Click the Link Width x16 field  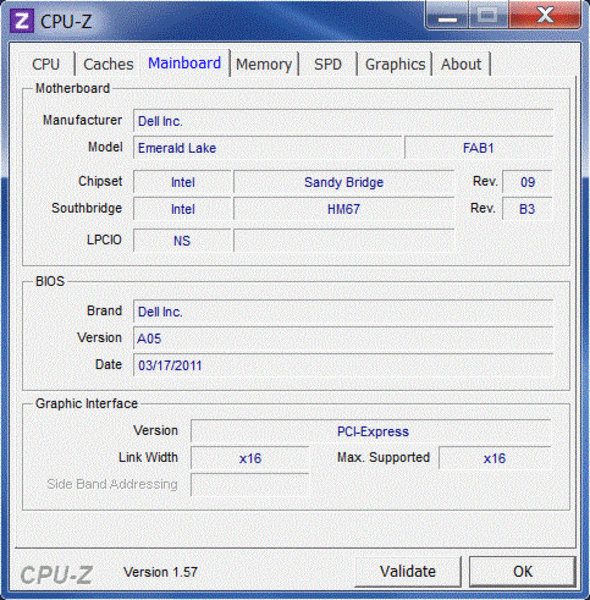pos(250,458)
